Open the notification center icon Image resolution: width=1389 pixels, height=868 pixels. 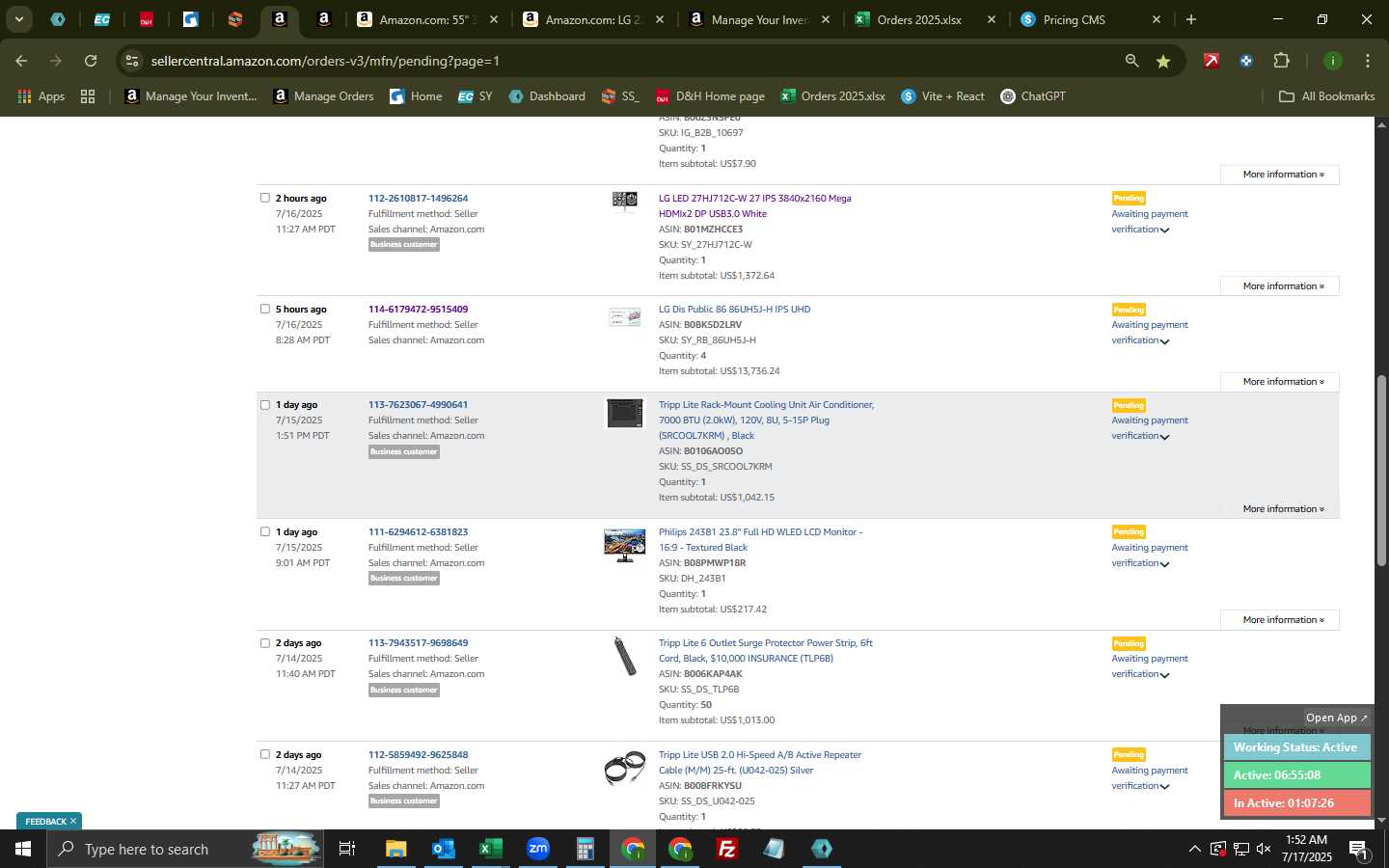pyautogui.click(x=1358, y=850)
